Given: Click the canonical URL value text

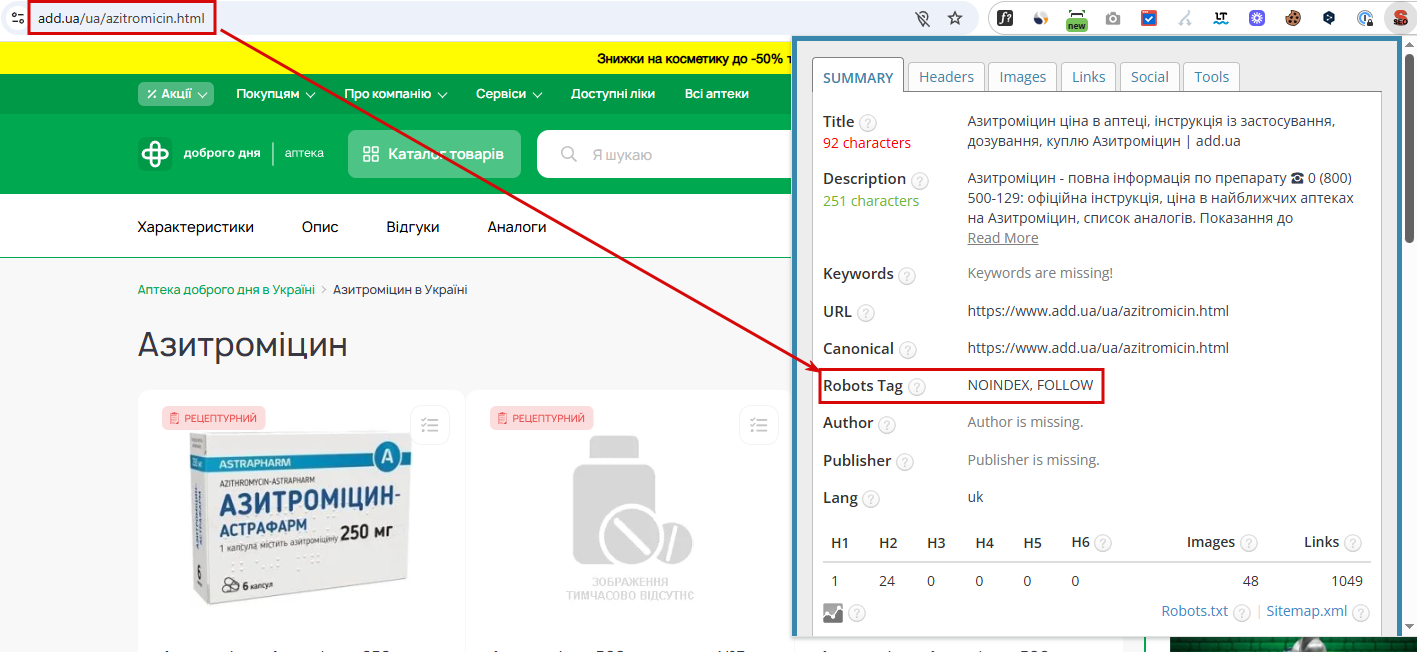Looking at the screenshot, I should click(x=1098, y=348).
